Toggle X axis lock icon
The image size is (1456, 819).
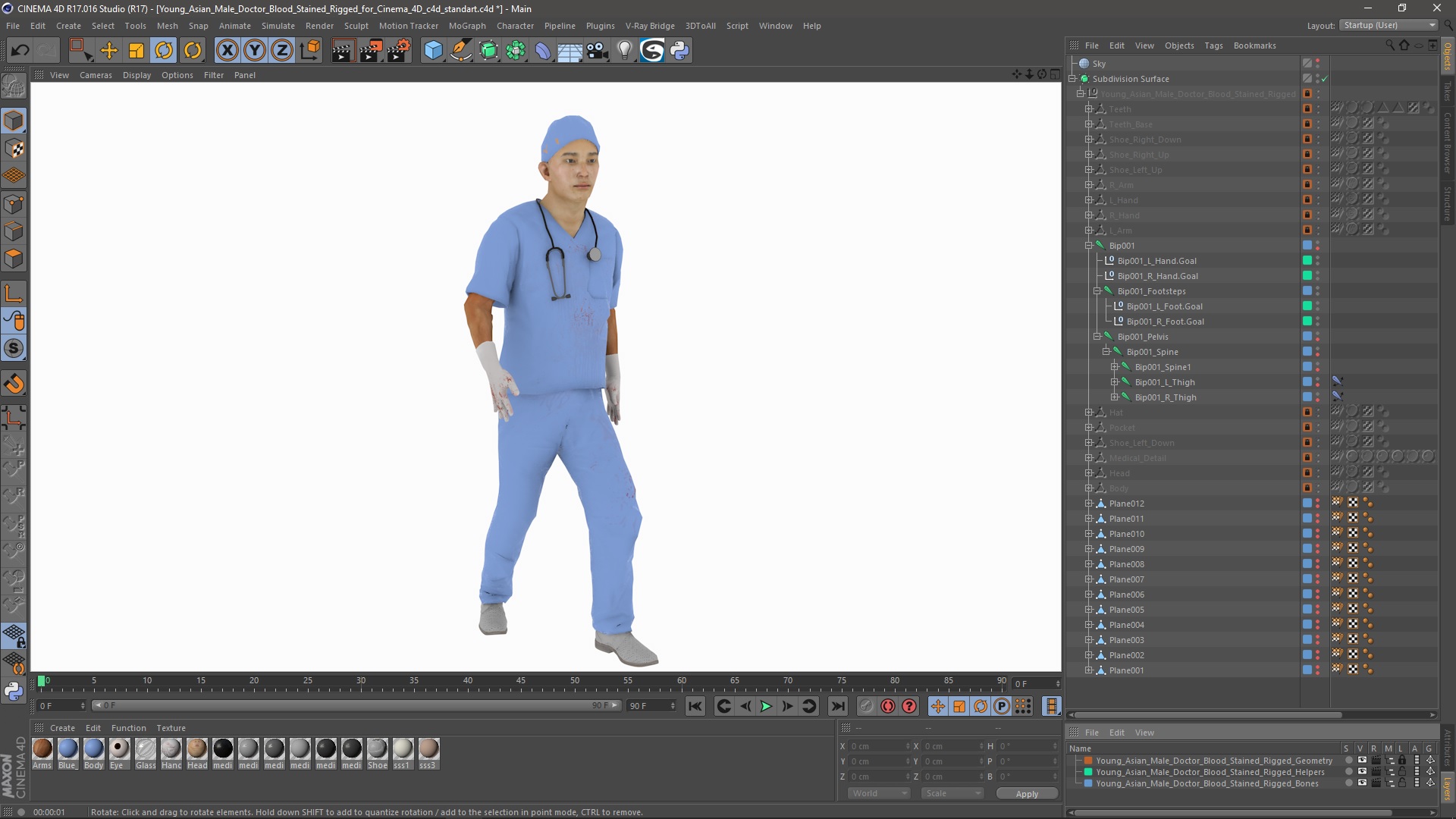point(227,50)
